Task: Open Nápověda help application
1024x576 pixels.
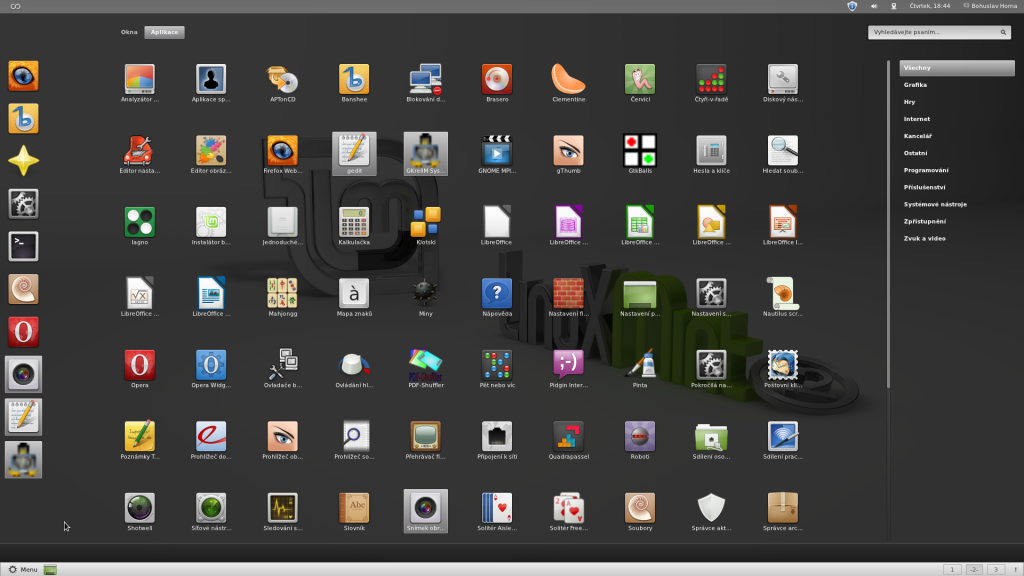Action: (x=497, y=297)
